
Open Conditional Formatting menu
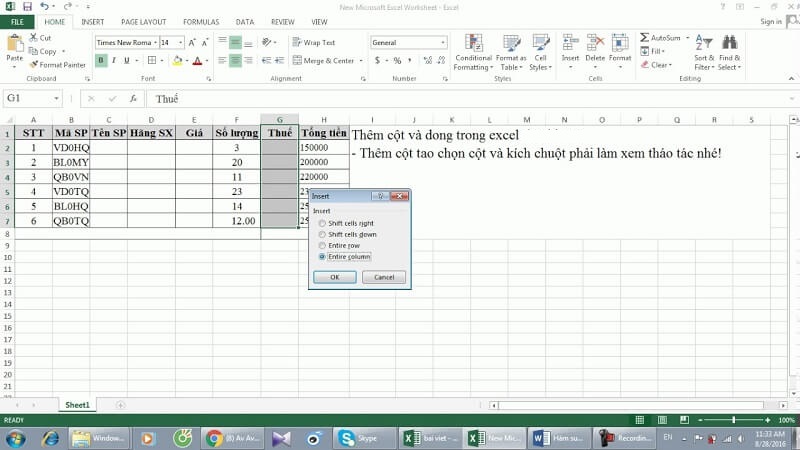[x=473, y=52]
